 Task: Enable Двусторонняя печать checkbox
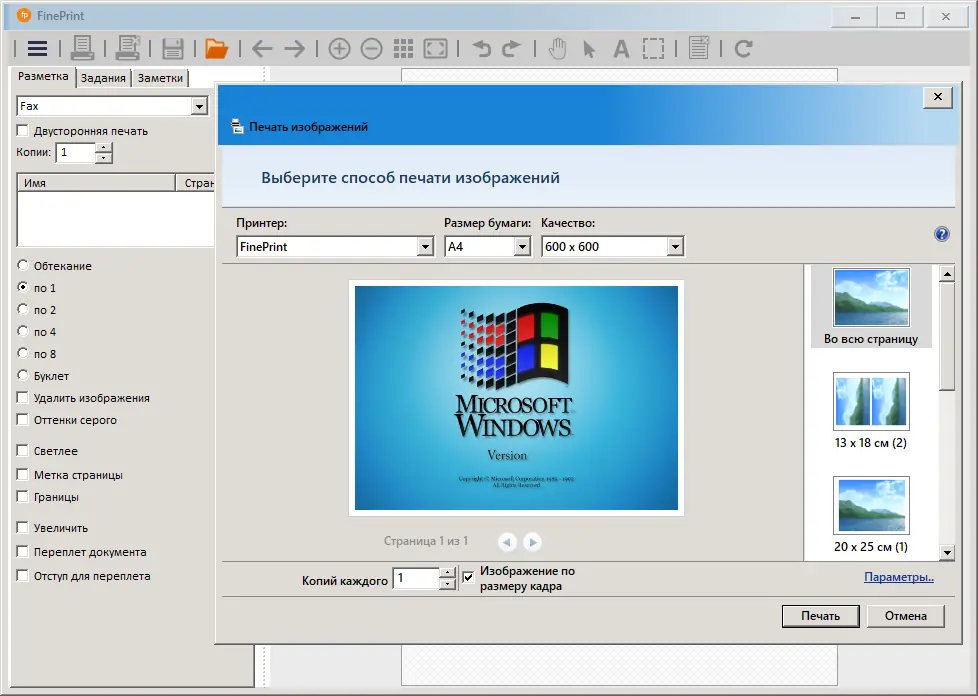23,130
